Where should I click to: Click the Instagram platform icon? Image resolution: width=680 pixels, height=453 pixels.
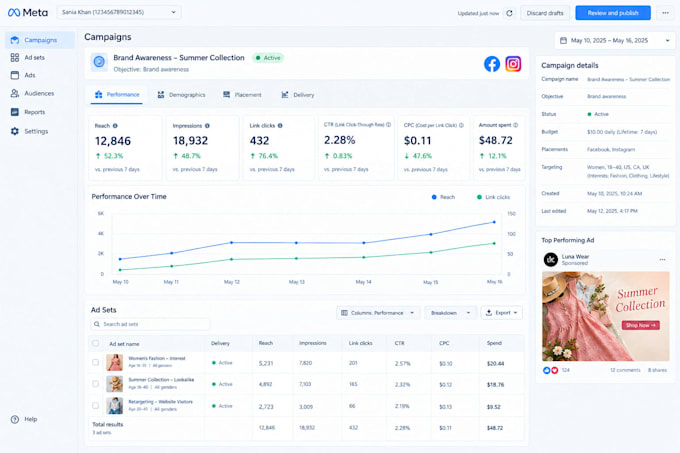tap(513, 64)
